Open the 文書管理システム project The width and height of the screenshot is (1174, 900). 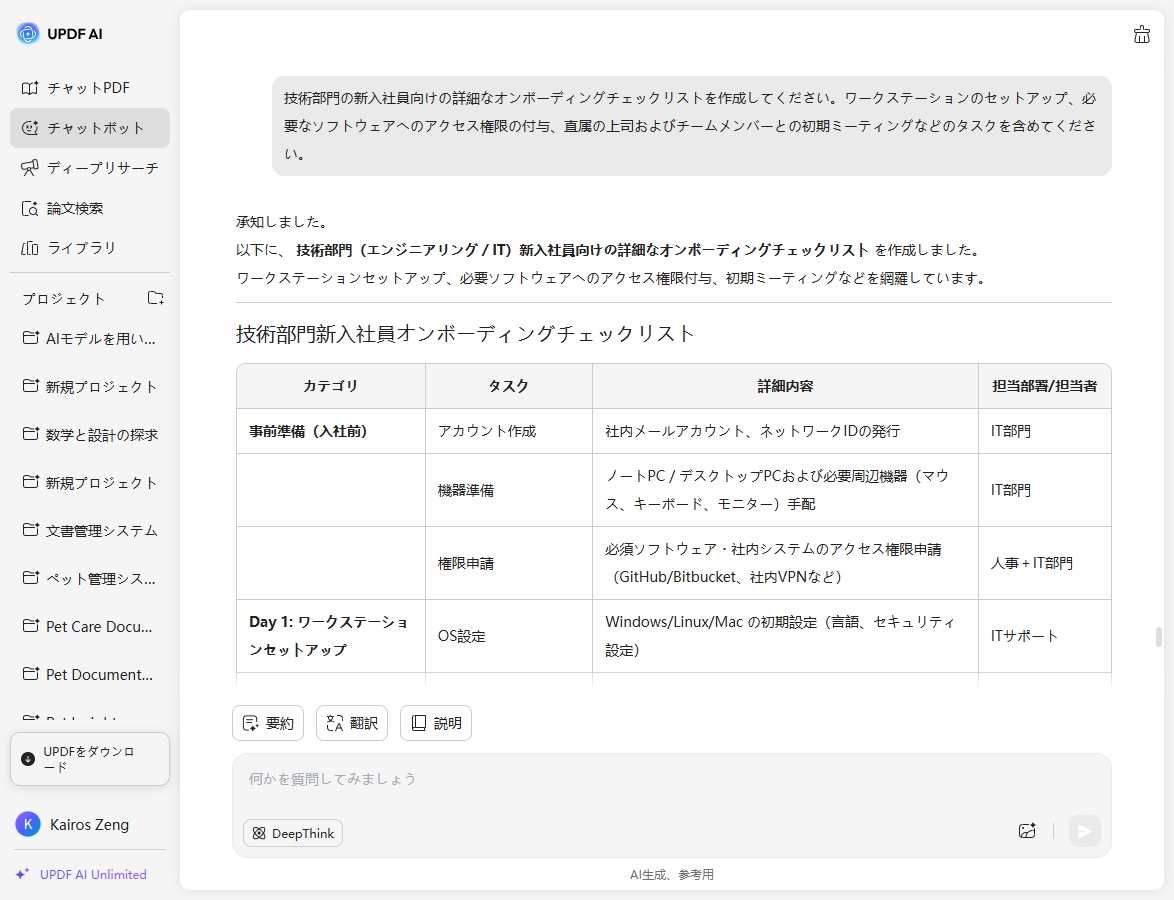pos(90,530)
